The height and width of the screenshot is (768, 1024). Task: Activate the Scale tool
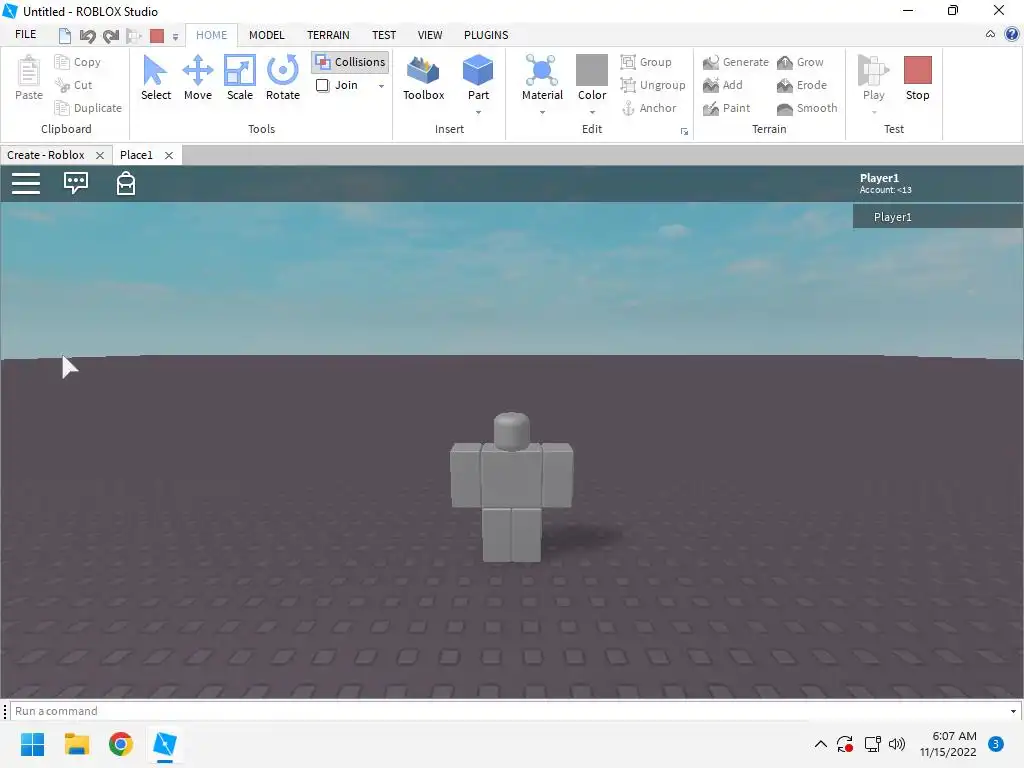[240, 78]
